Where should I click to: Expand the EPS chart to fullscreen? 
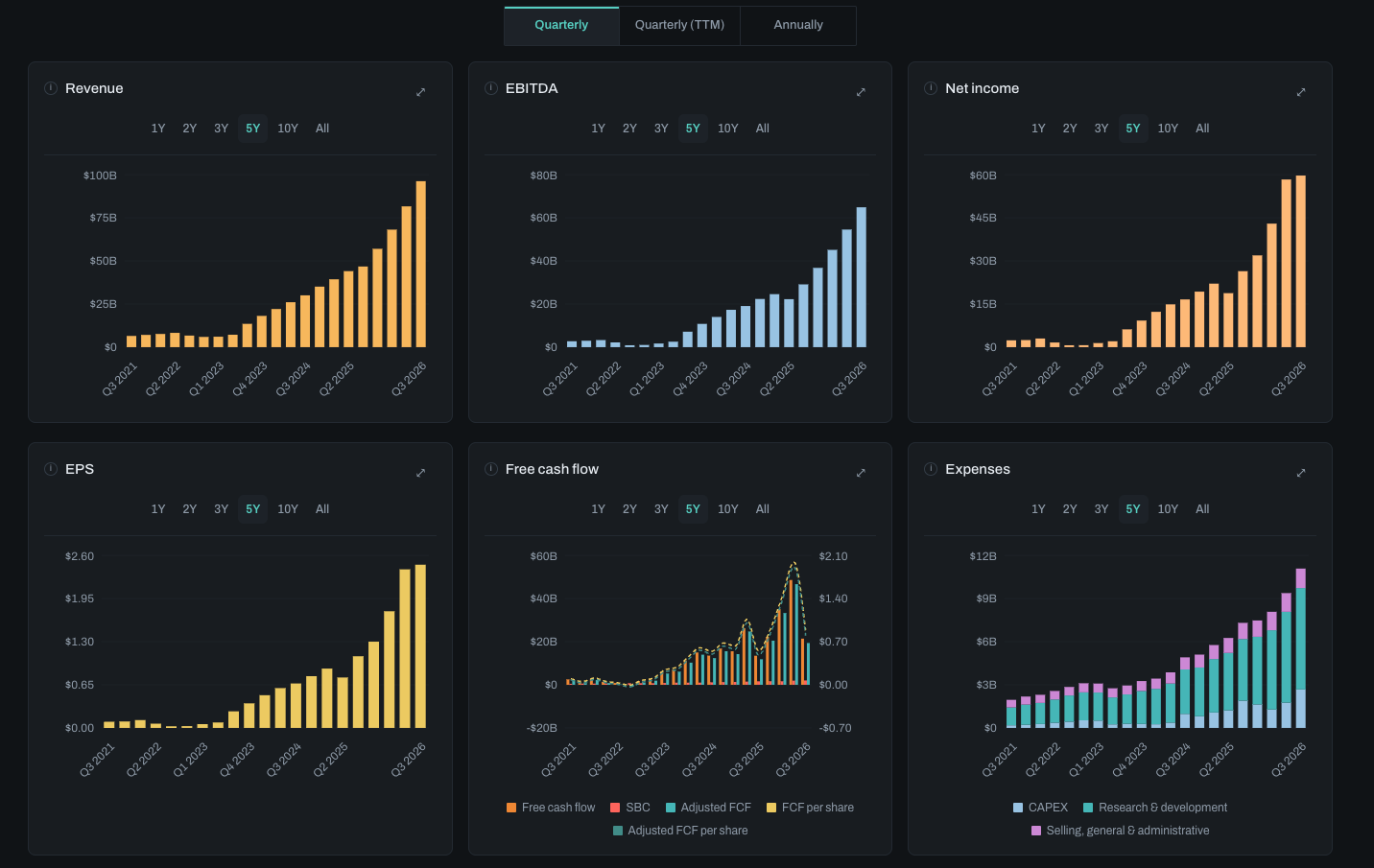[420, 473]
